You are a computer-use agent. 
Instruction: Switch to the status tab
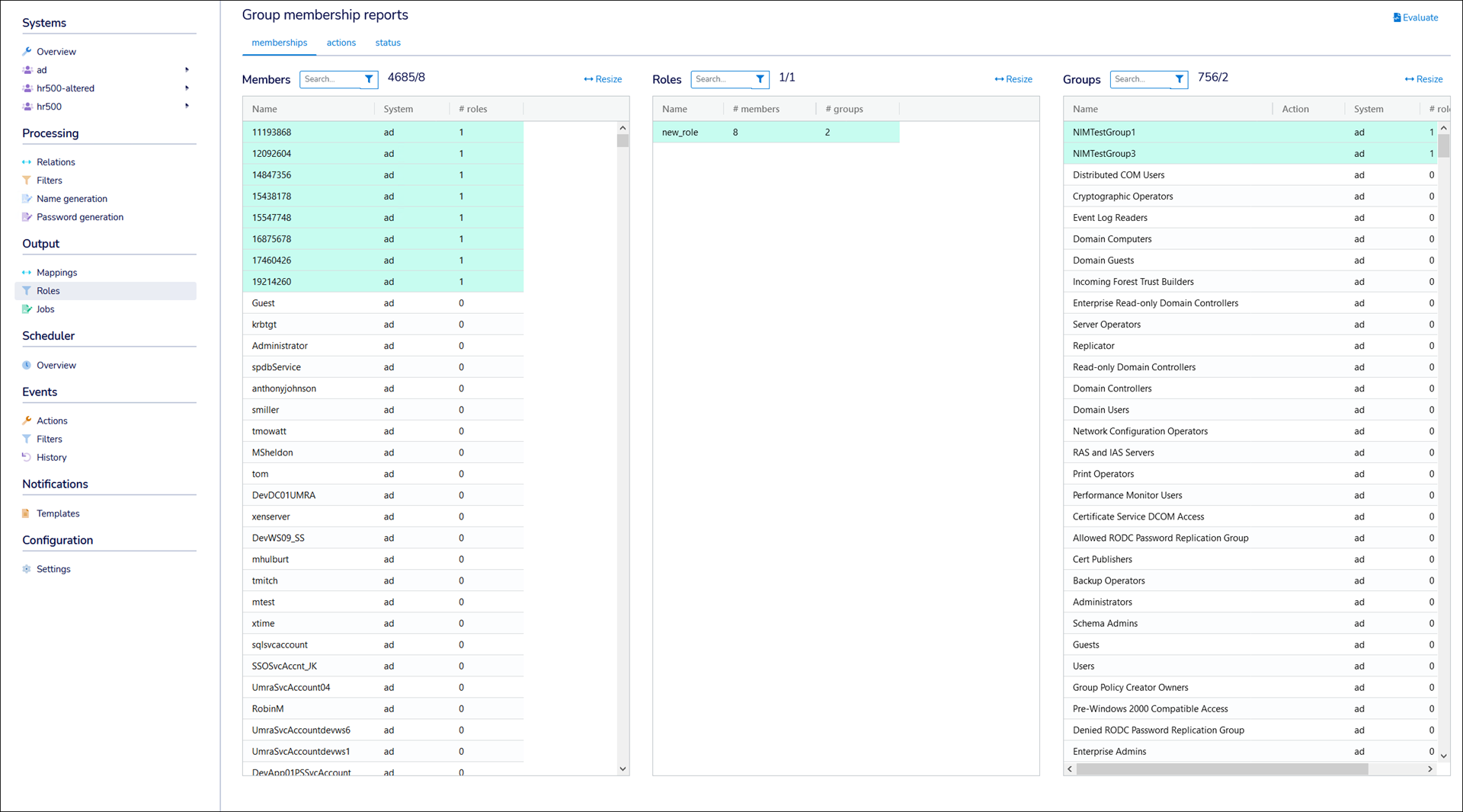387,43
